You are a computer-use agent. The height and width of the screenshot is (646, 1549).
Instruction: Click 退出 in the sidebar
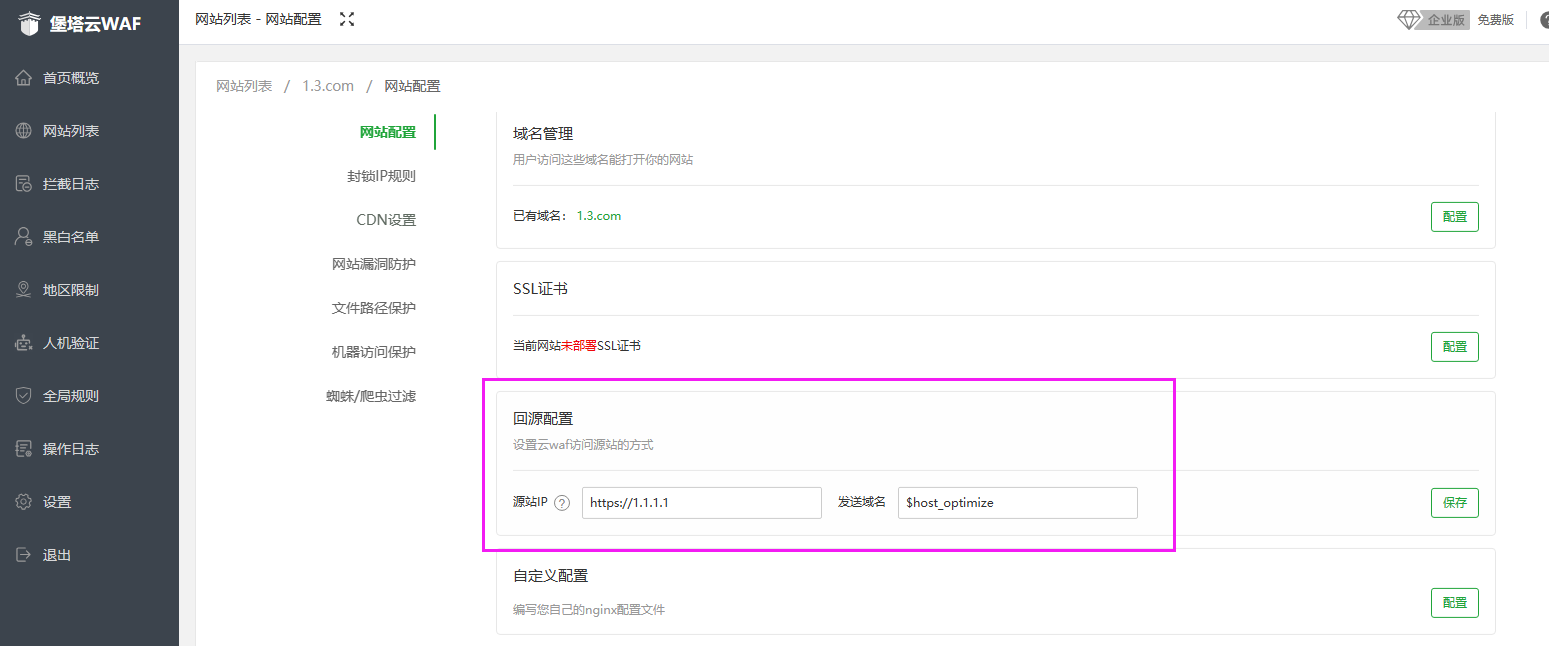[x=56, y=555]
